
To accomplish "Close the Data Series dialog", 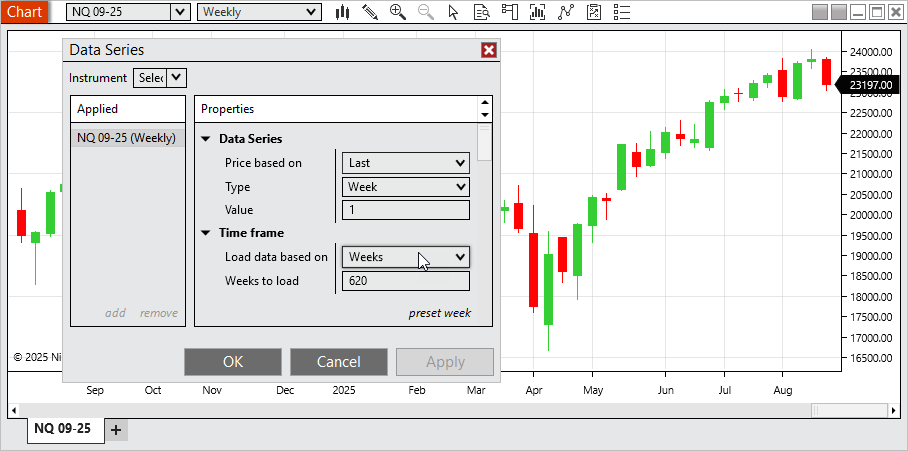I will [488, 50].
